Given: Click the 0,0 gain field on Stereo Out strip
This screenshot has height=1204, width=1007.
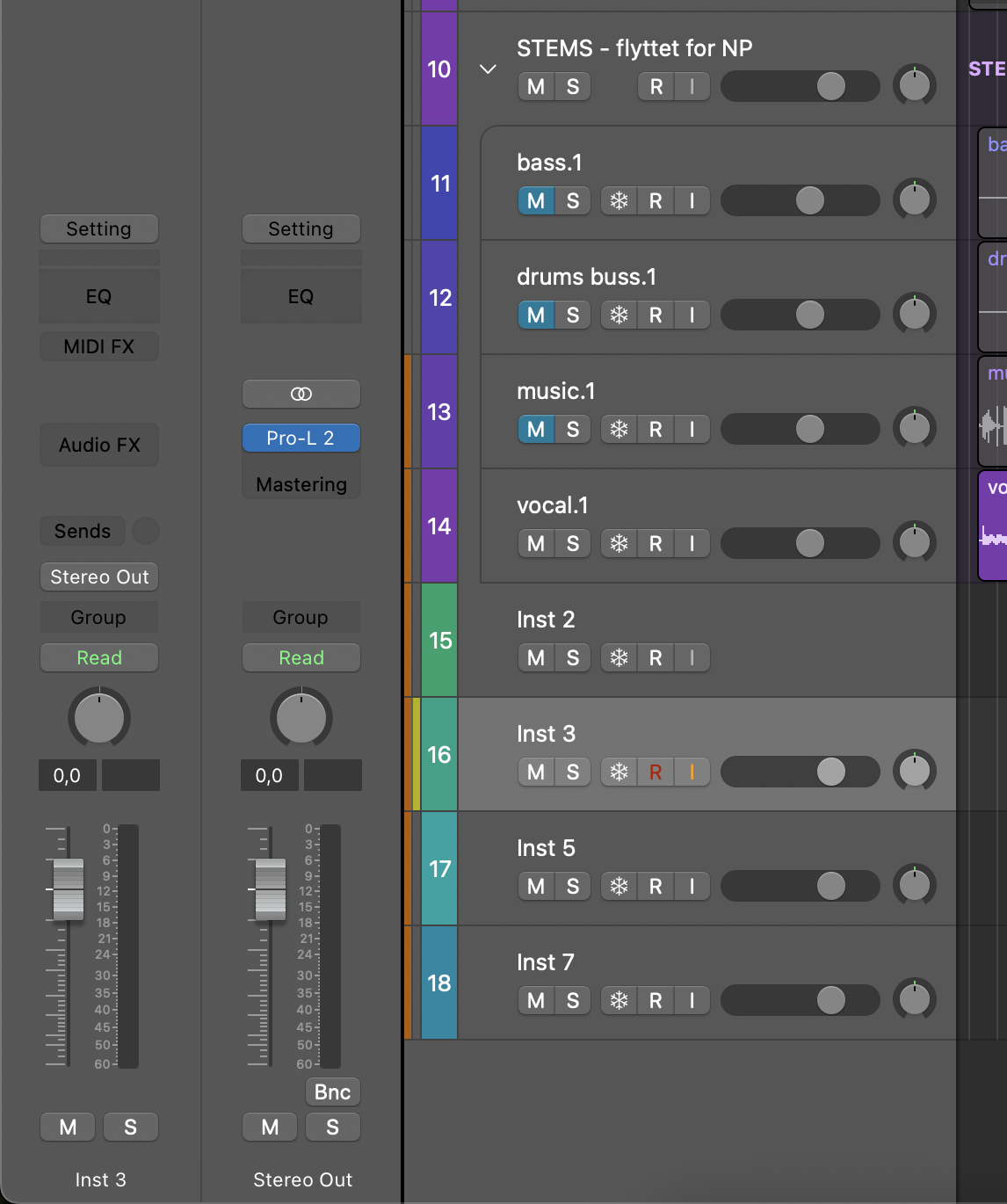Looking at the screenshot, I should [x=270, y=775].
